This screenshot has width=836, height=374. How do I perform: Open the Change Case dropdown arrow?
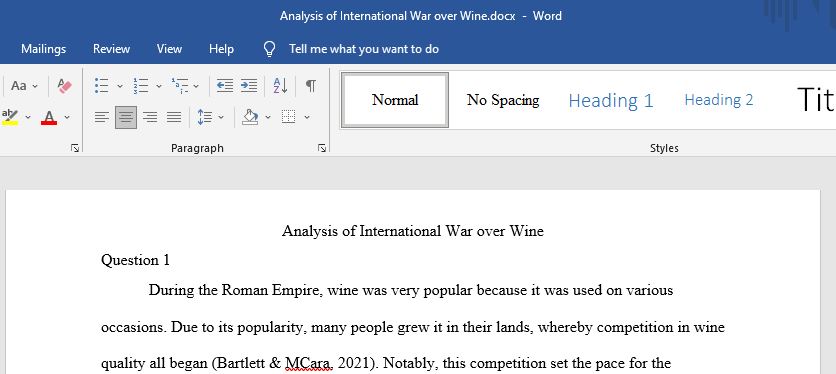click(35, 86)
